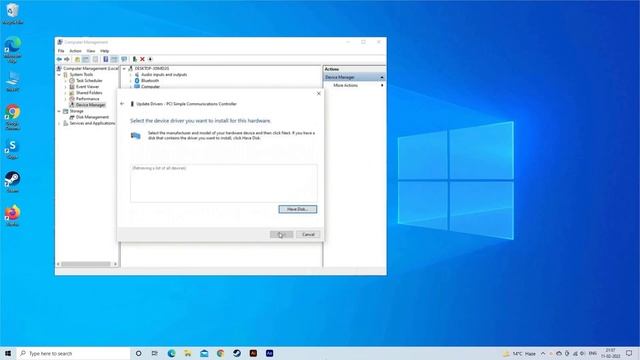Click the red X Uninstall device toolbar icon
Viewport: 640px width, 360px height.
click(142, 59)
